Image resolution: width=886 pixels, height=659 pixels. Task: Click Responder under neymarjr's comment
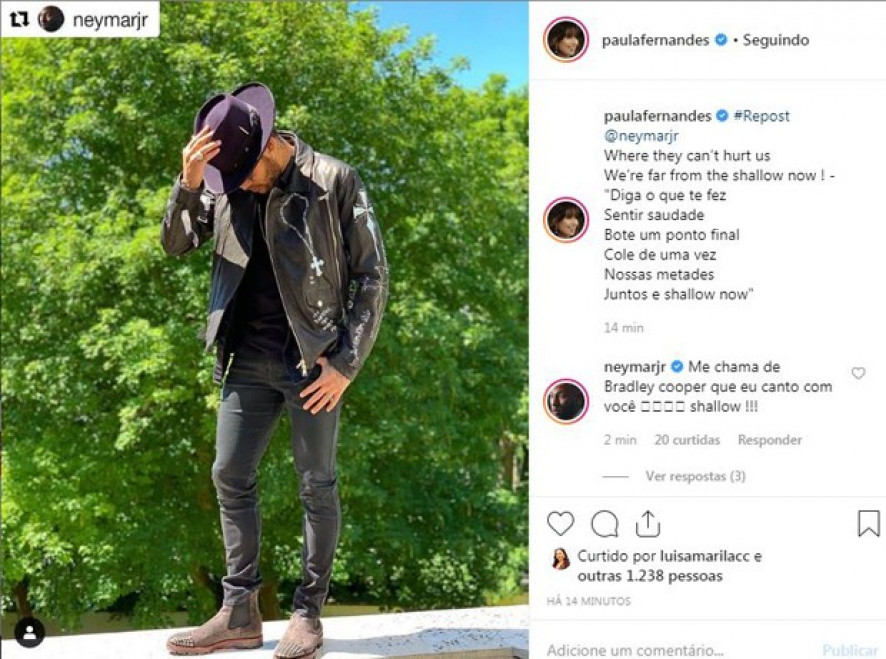click(770, 440)
